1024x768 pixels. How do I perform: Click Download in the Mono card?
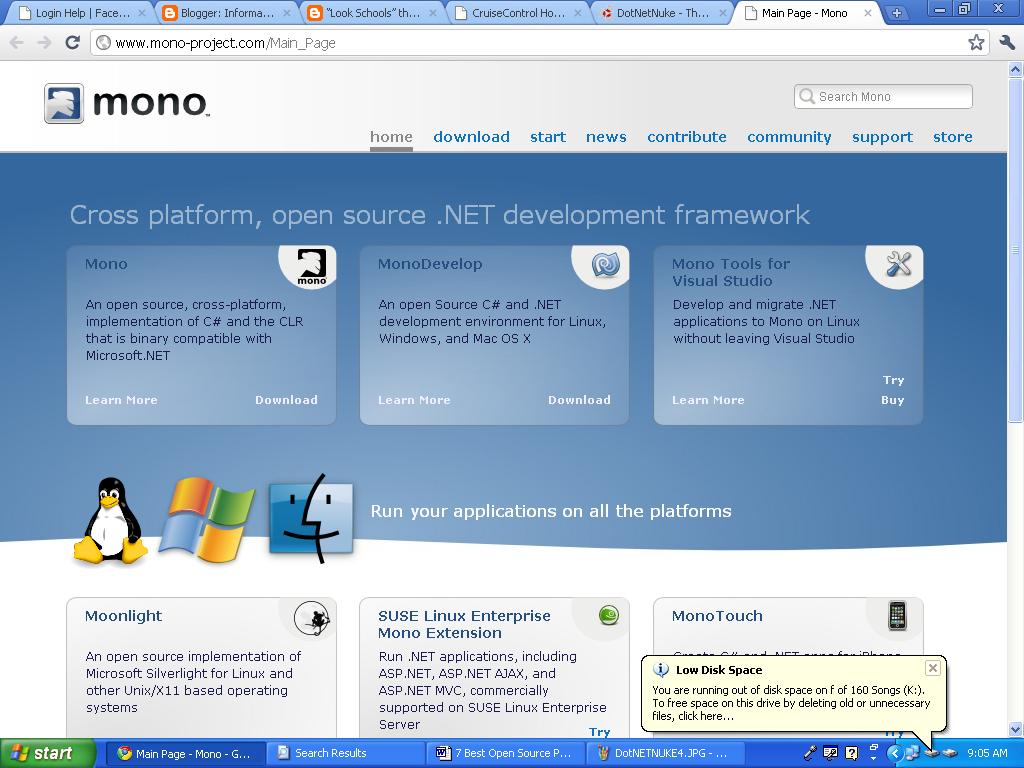tap(286, 400)
